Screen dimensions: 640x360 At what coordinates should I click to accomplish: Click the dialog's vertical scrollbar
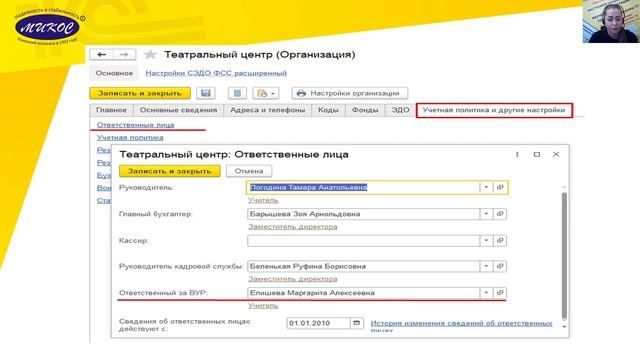[x=564, y=255]
